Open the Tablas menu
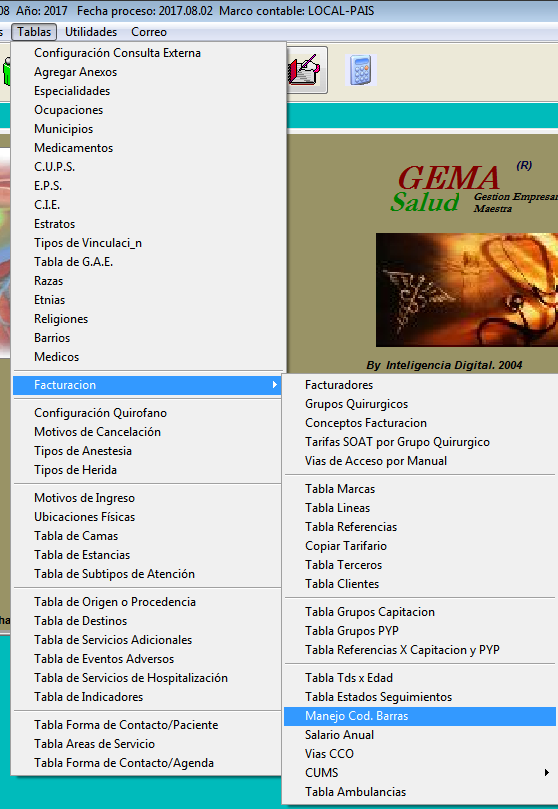Image resolution: width=558 pixels, height=809 pixels. pos(34,32)
